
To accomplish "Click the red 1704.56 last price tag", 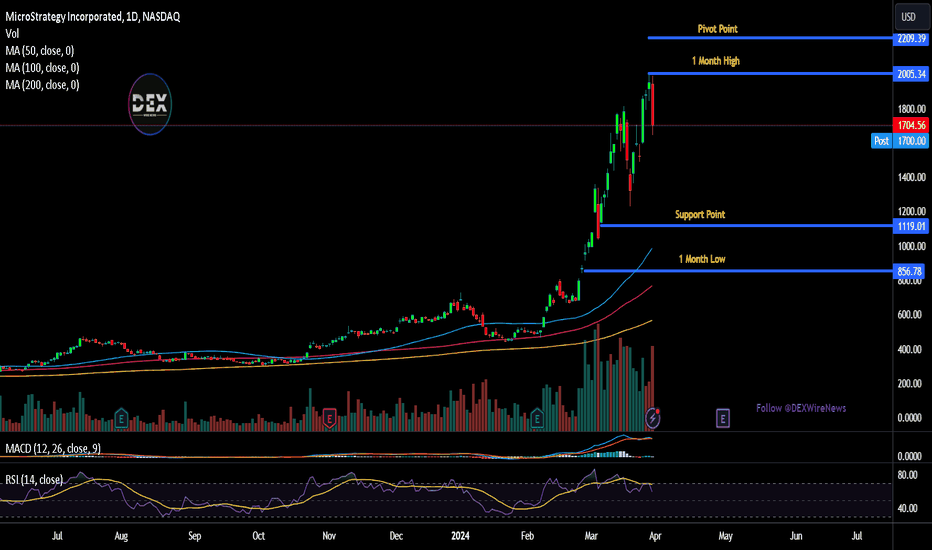I will (911, 125).
